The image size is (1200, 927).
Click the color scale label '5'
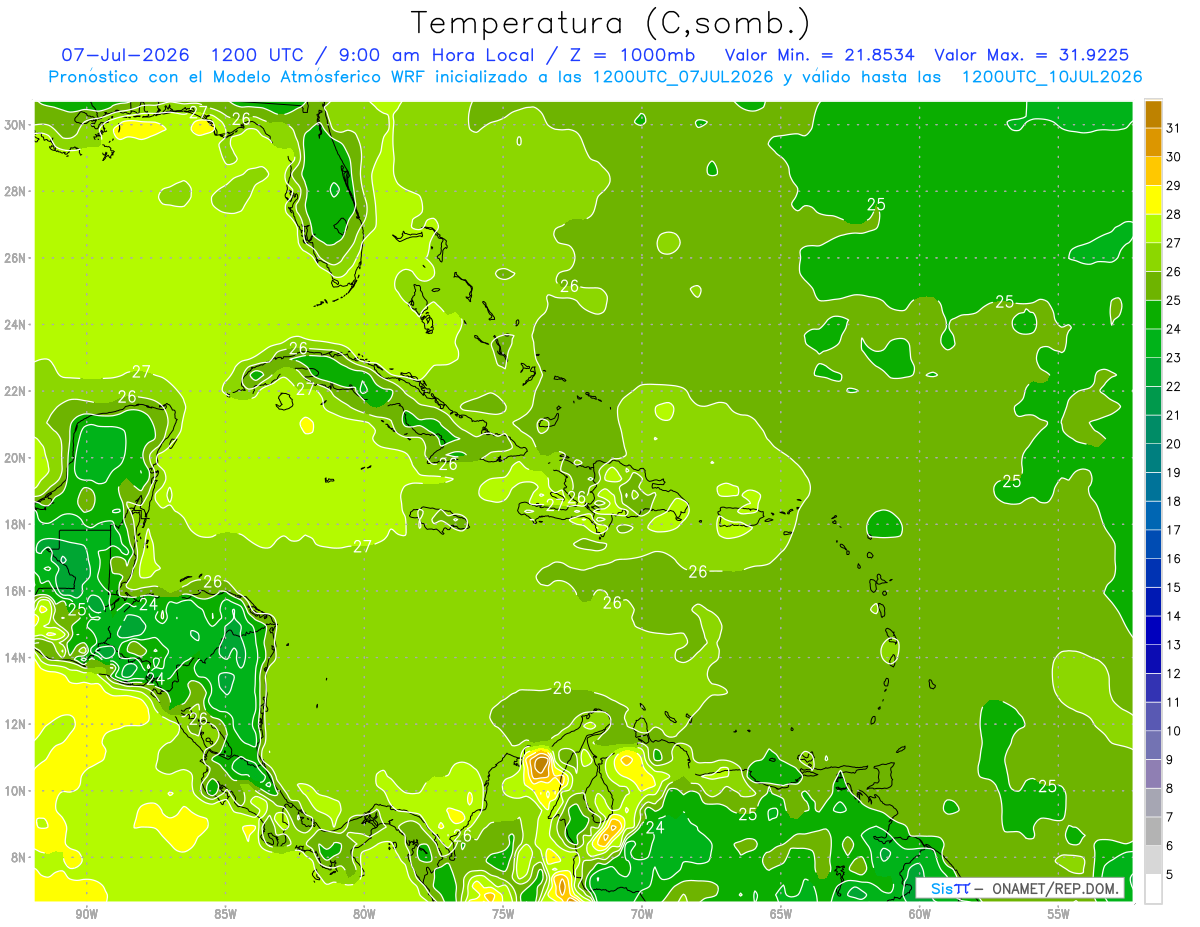point(1170,875)
